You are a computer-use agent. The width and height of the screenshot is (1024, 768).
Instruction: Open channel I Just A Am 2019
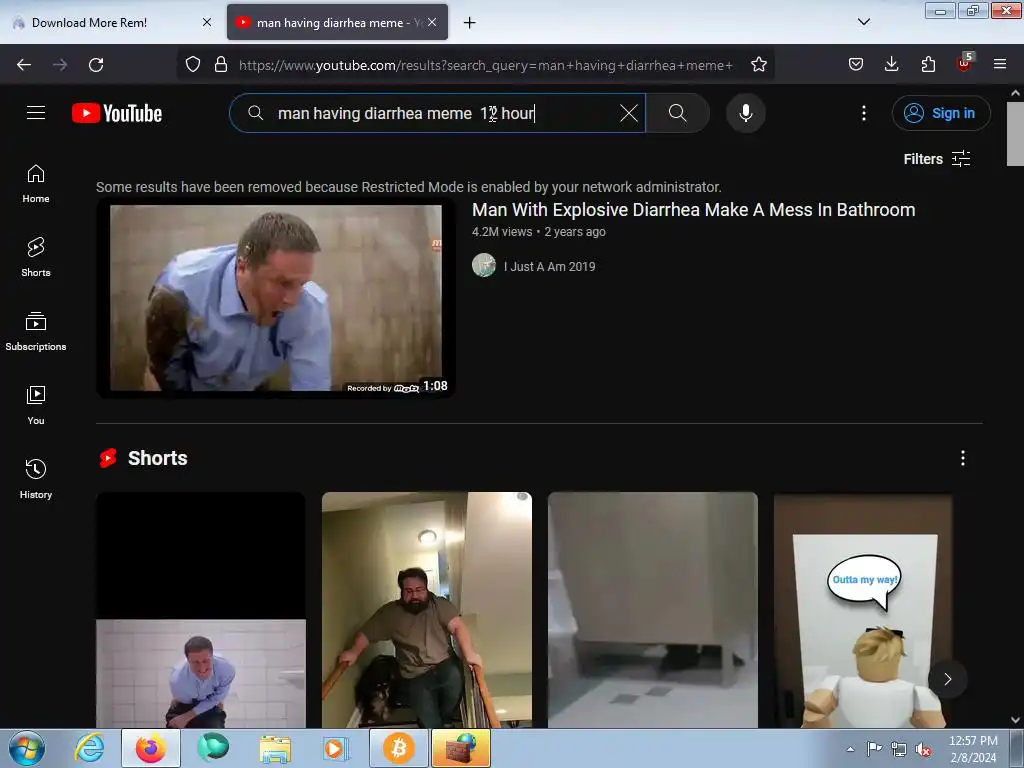[x=550, y=266]
